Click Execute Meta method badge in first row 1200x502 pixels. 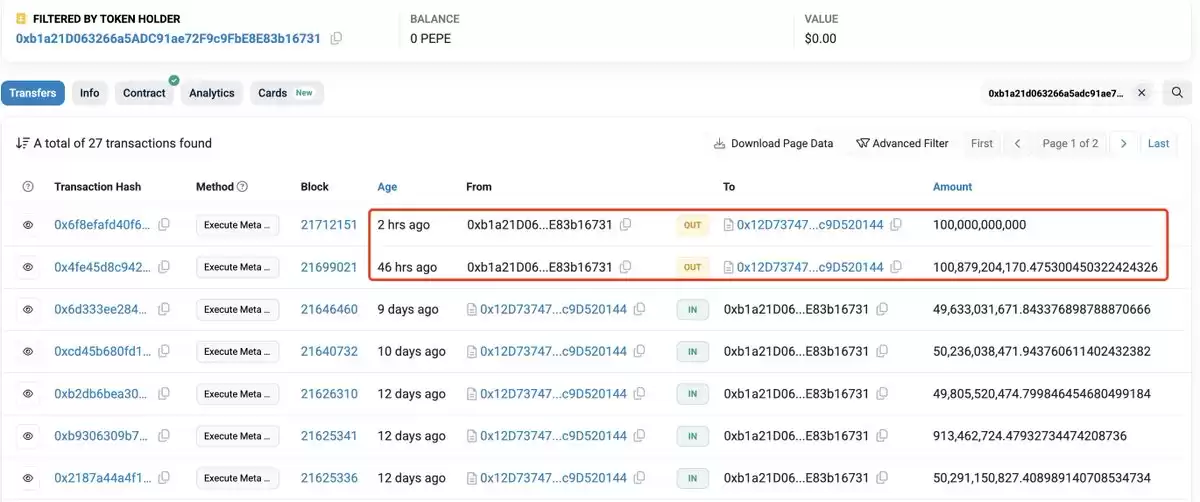click(x=237, y=225)
